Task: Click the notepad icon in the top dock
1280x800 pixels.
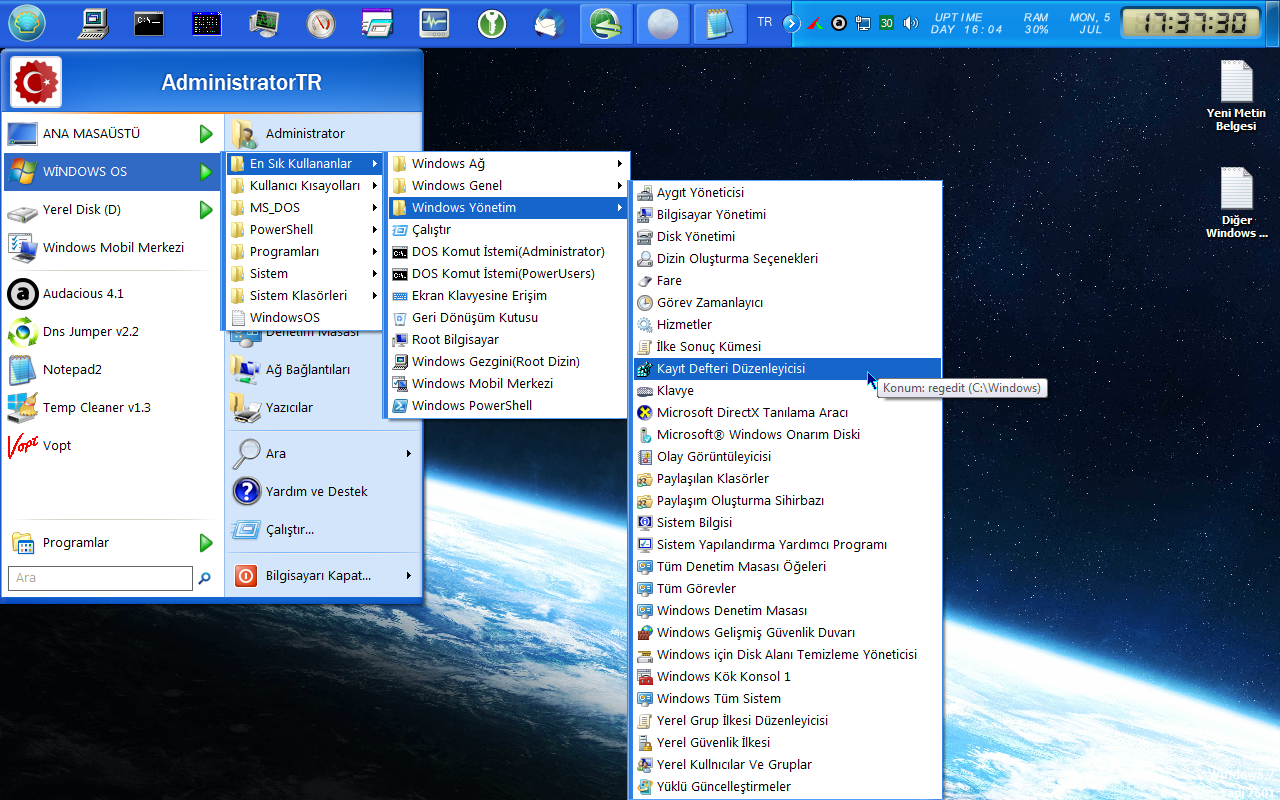Action: pyautogui.click(x=720, y=23)
